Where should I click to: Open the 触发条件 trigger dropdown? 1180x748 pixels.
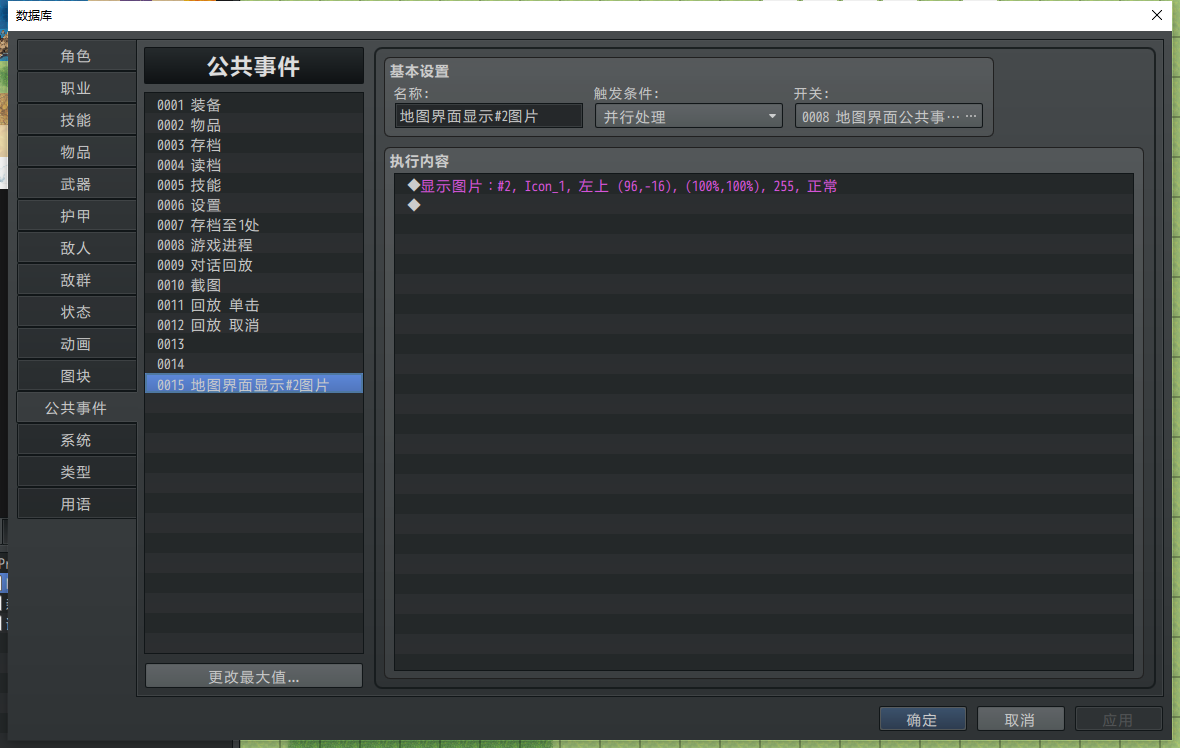689,117
